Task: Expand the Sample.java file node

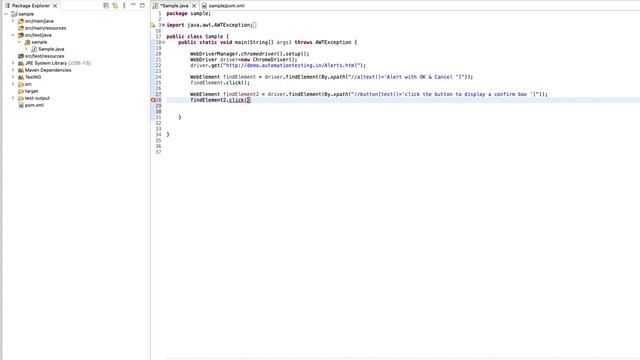Action: pyautogui.click(x=26, y=49)
